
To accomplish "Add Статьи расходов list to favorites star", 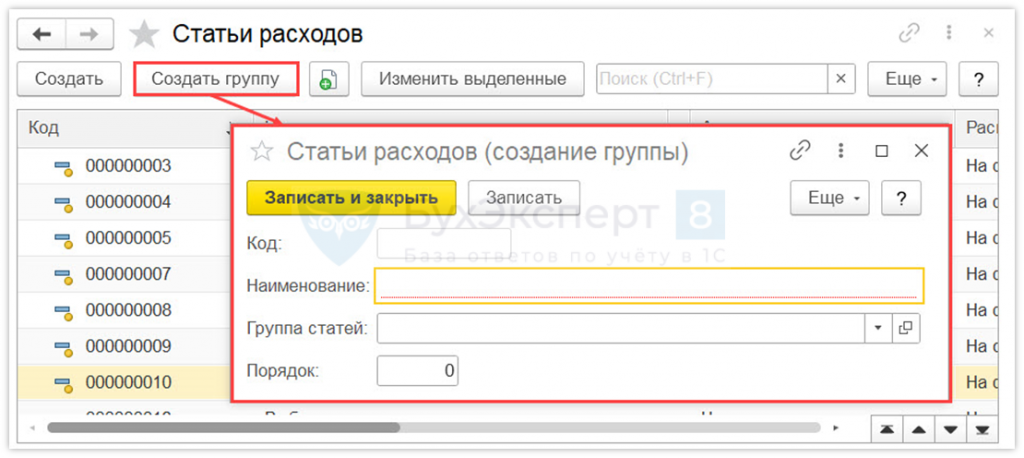I will click(x=144, y=34).
